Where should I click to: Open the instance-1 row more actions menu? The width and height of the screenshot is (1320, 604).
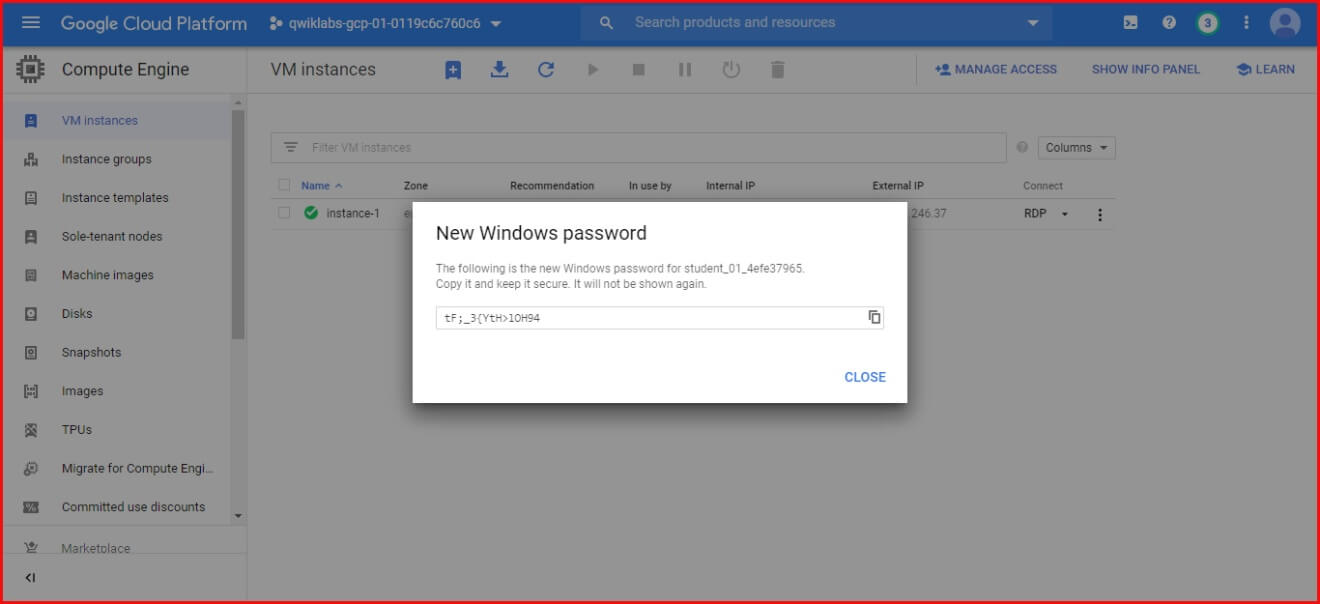click(1100, 214)
